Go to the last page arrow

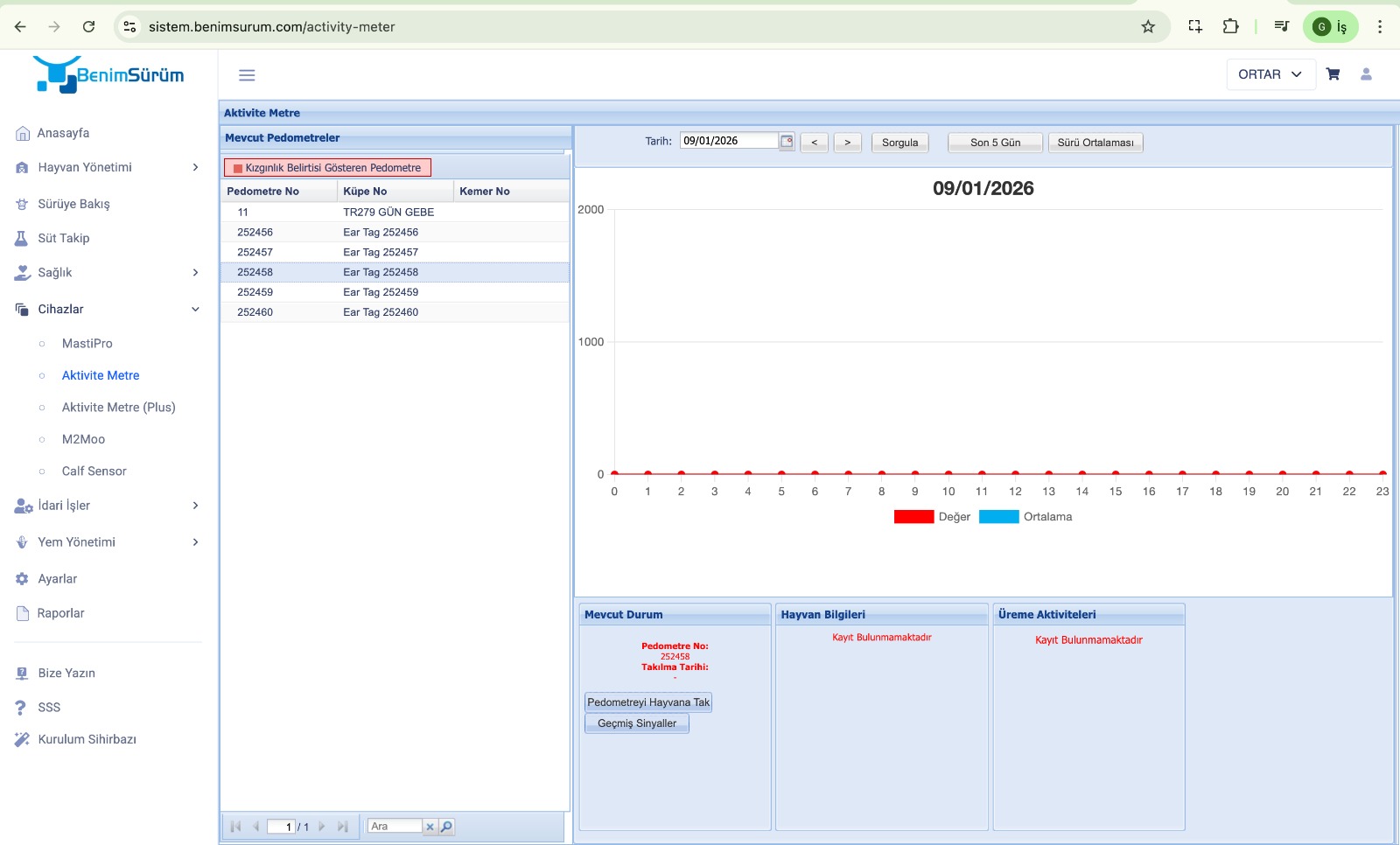[342, 827]
